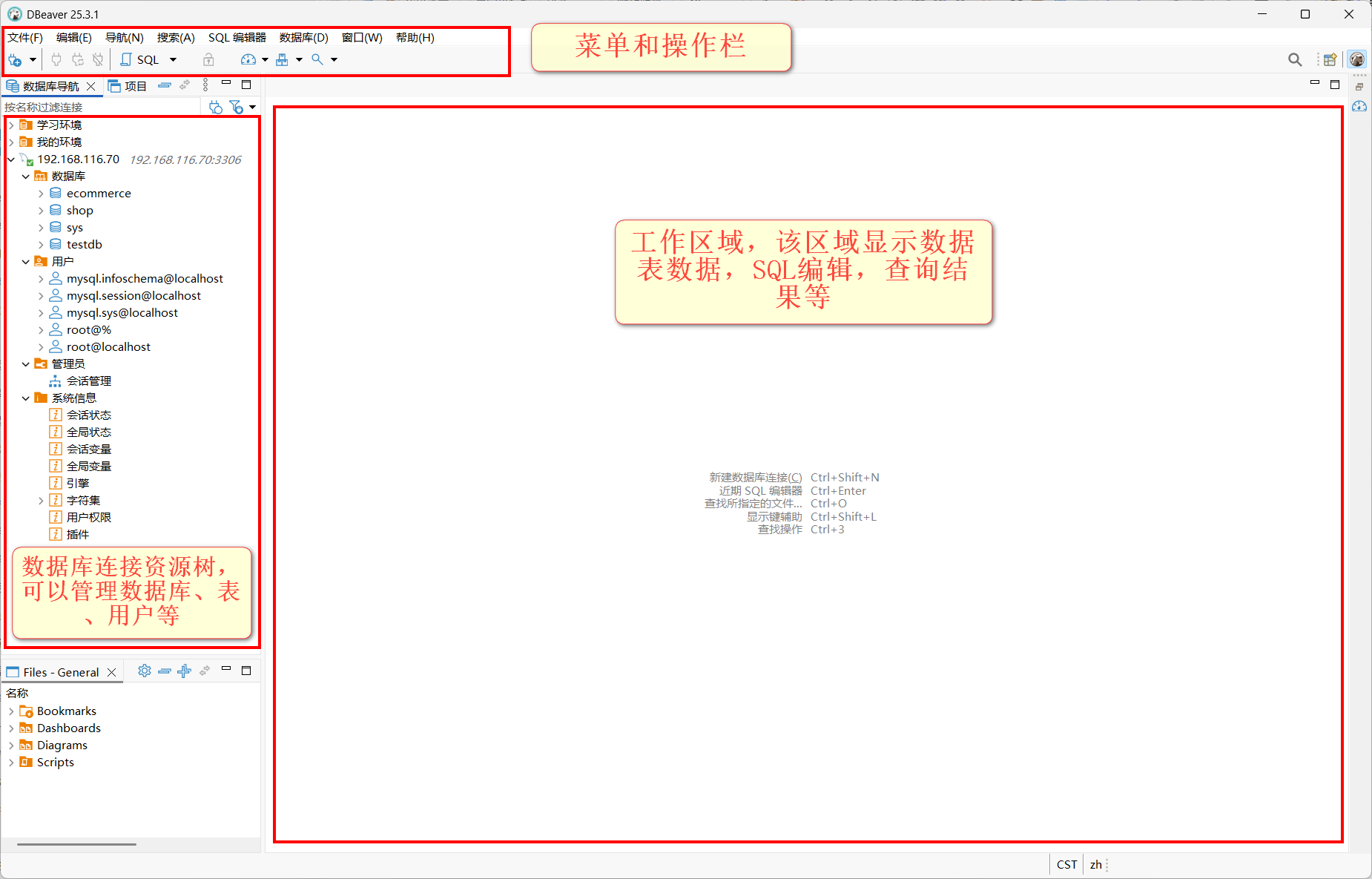Toggle link with editor in Files panel

[205, 671]
